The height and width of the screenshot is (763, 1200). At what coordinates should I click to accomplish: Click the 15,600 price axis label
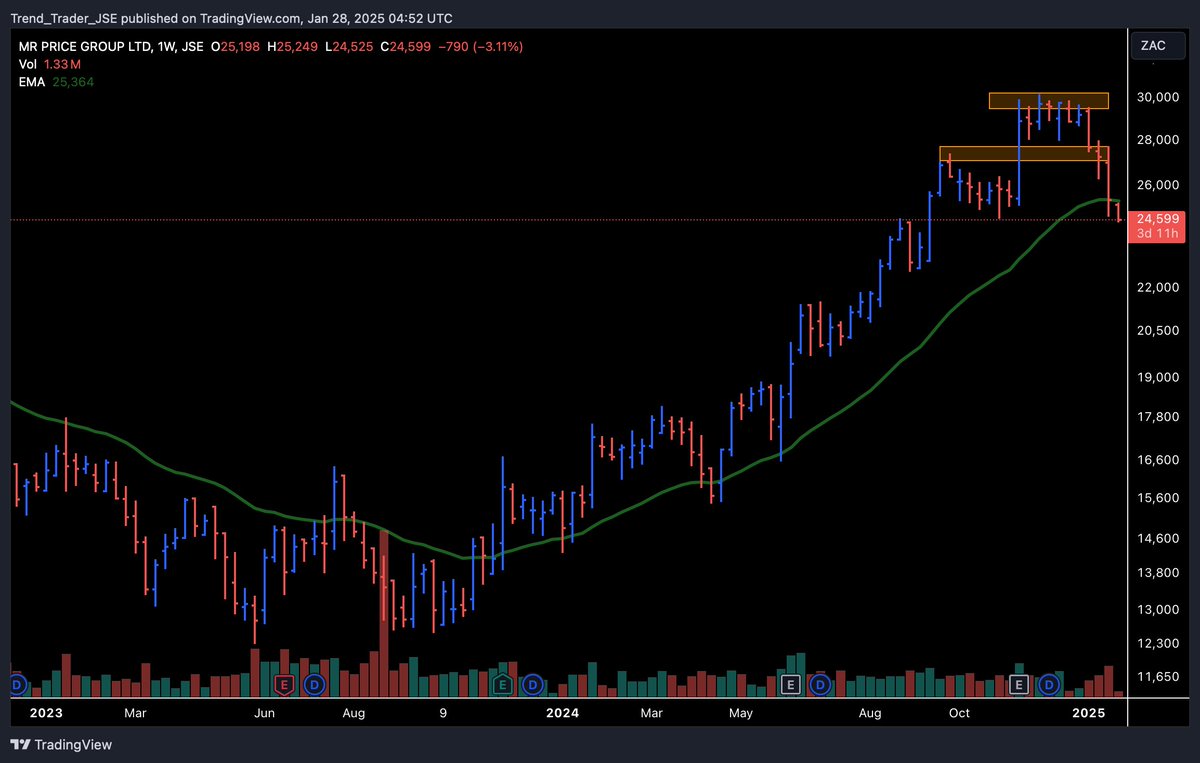(1158, 498)
